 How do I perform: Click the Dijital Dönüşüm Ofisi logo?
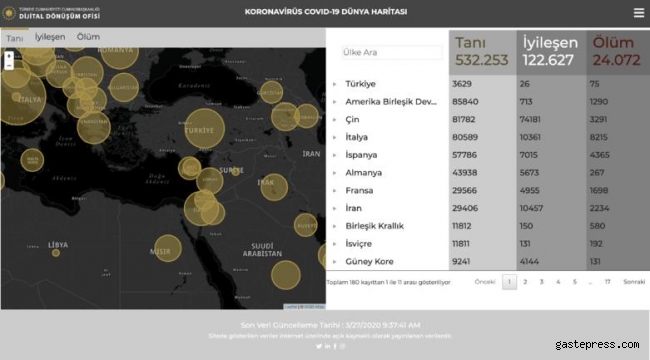click(51, 13)
